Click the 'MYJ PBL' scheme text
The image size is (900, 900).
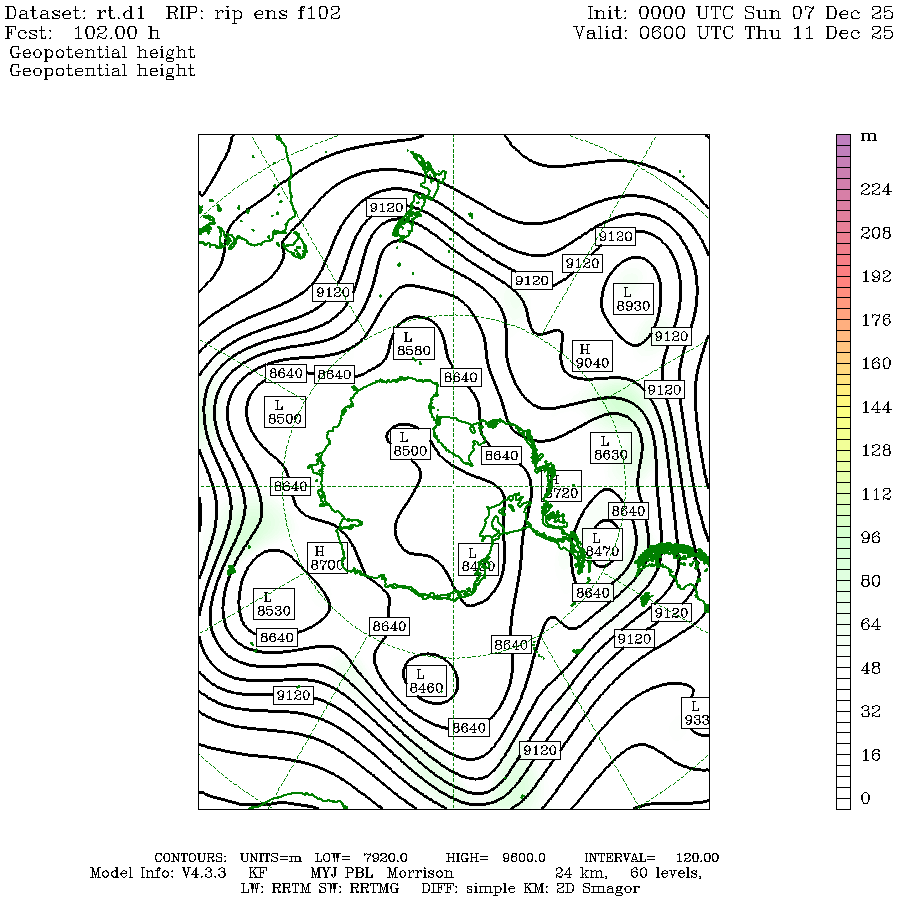pyautogui.click(x=342, y=873)
